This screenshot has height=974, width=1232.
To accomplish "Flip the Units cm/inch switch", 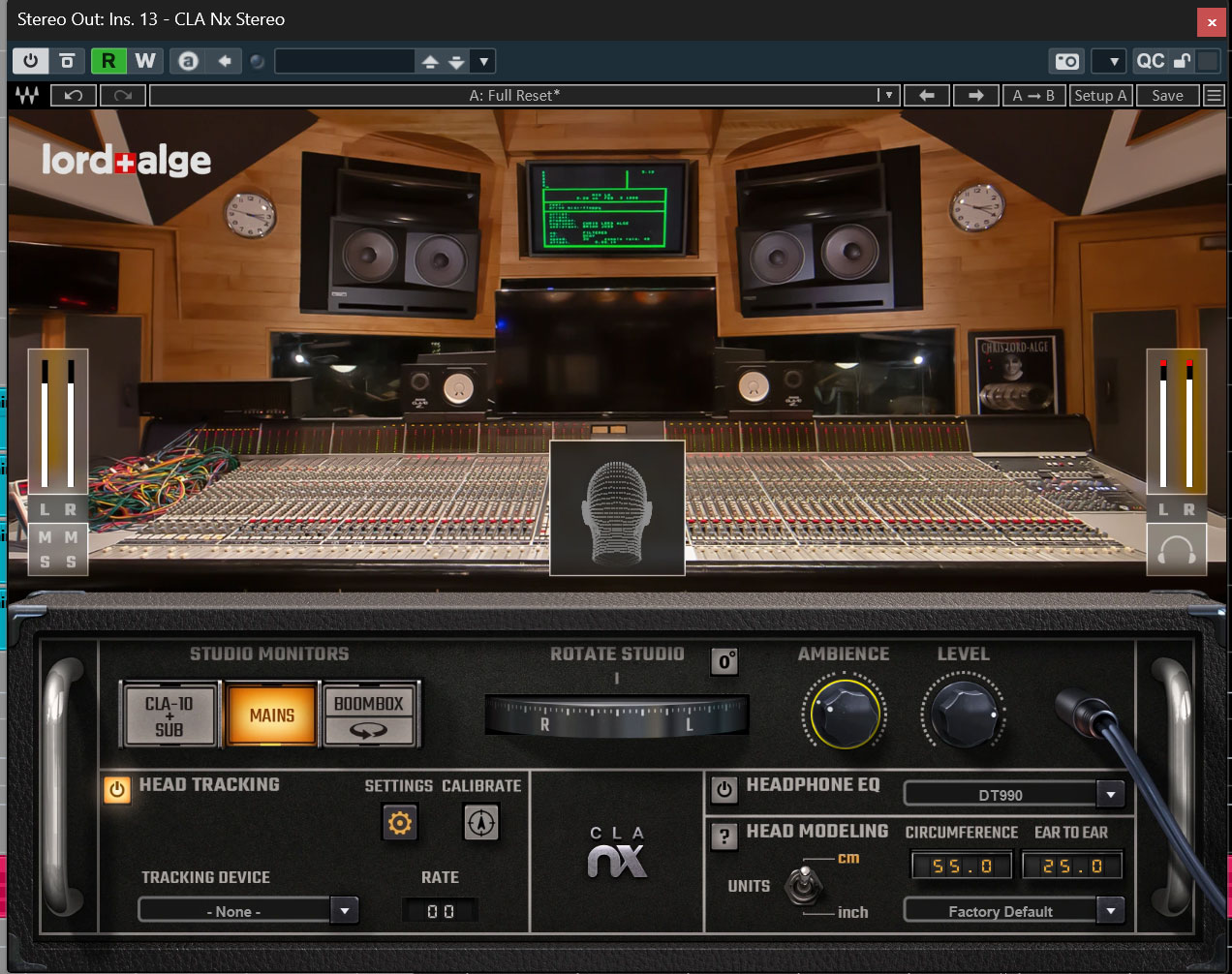I will tap(803, 884).
